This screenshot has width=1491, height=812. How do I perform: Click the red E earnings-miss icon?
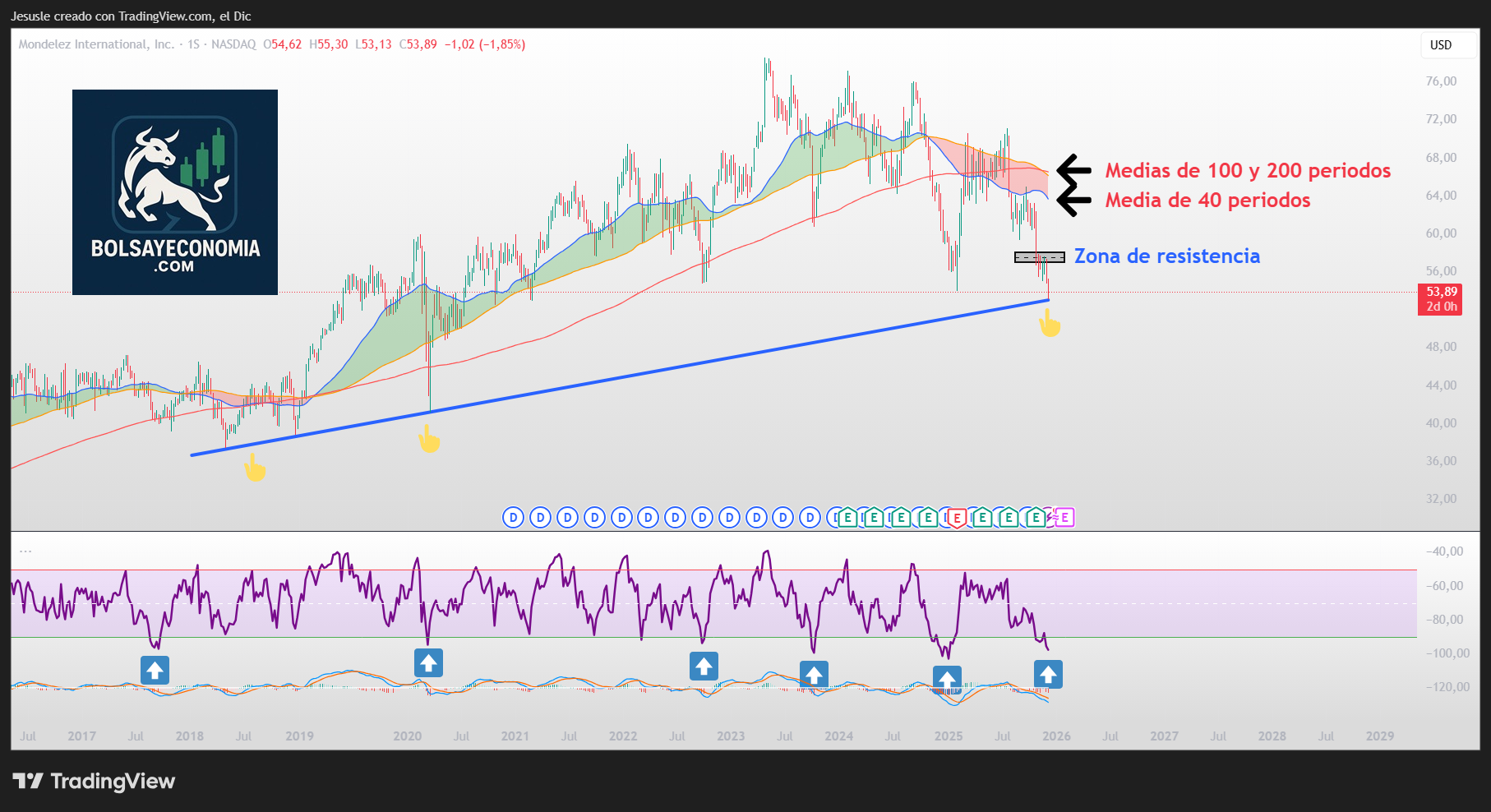pos(958,518)
